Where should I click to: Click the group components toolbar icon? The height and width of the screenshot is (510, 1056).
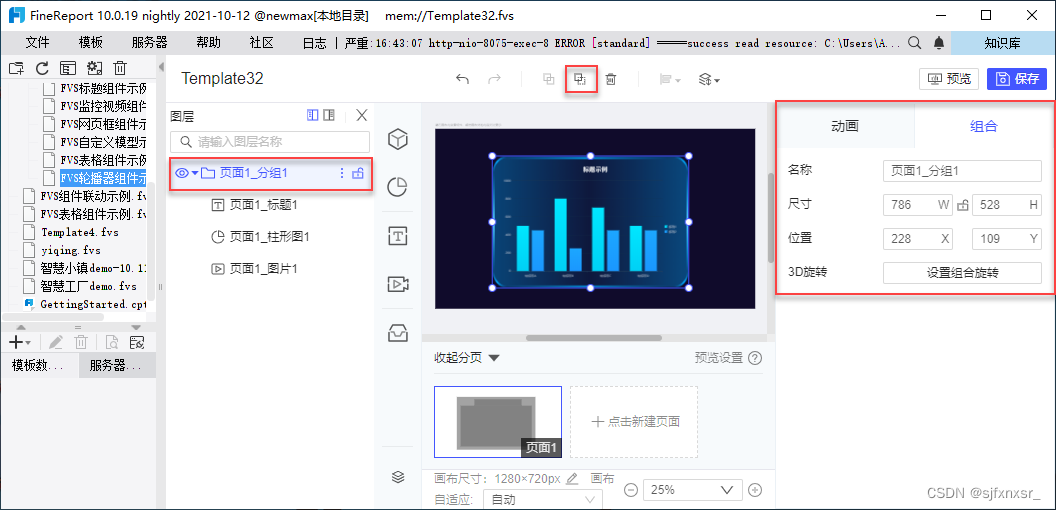click(549, 79)
